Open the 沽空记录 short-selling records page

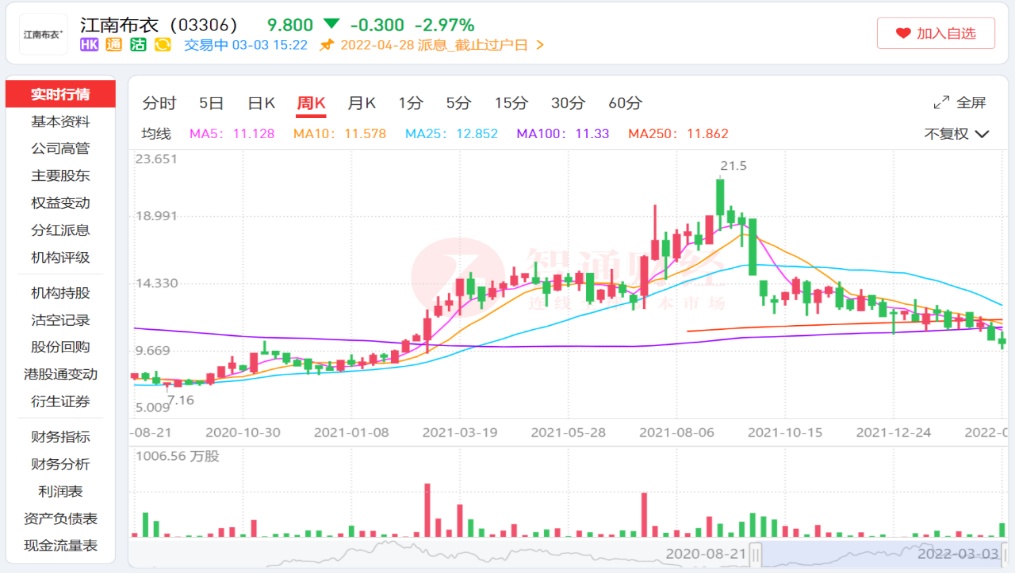[x=60, y=320]
